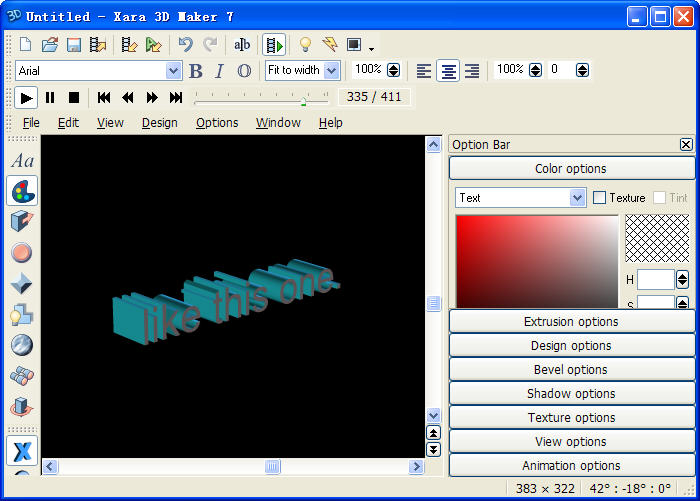Expand the Text color target dropdown
This screenshot has width=700, height=501.
577,198
